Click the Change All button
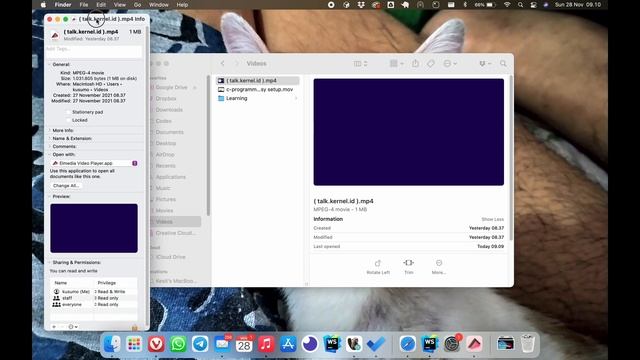 [66, 186]
